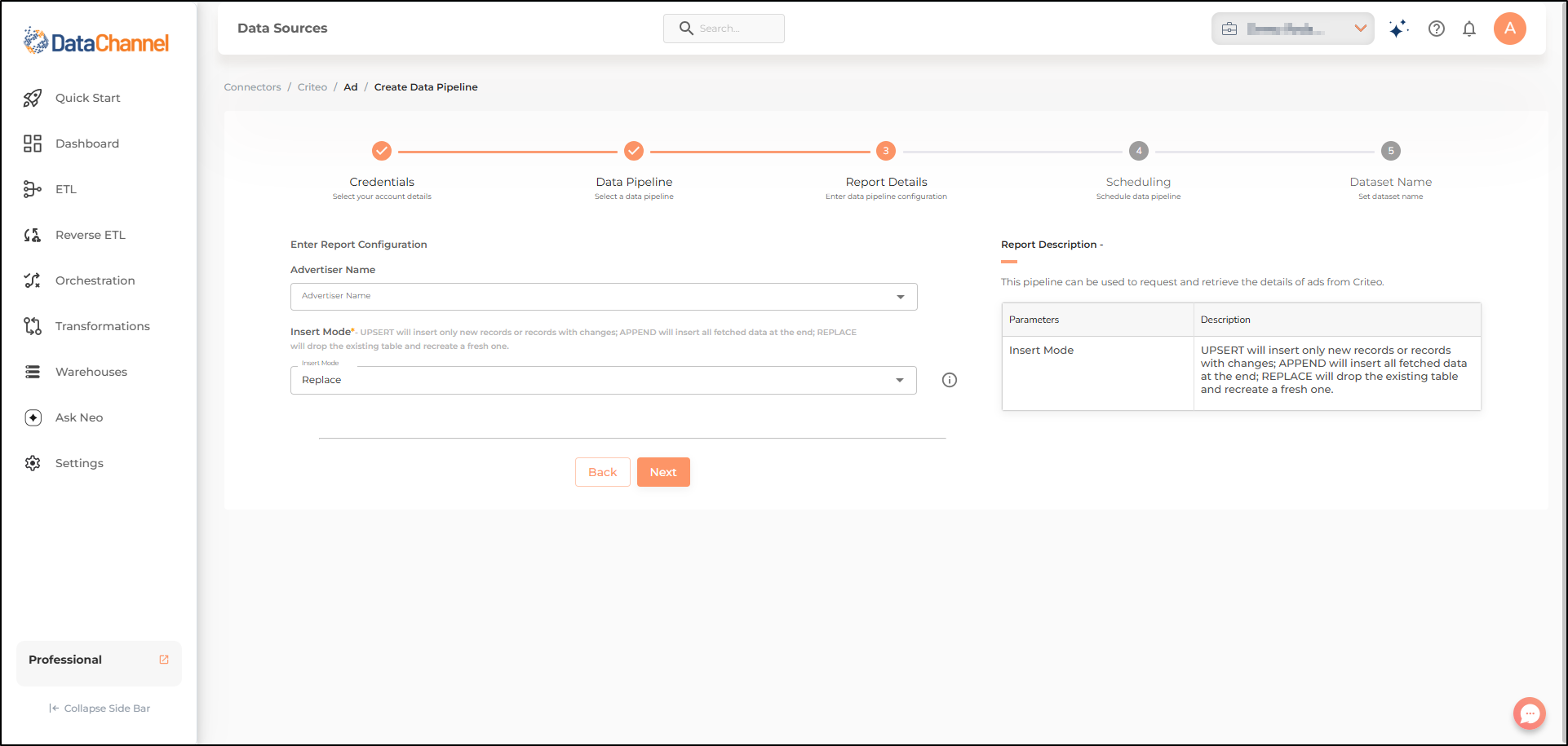Click the Dataset Name step label
The image size is (1568, 746).
1391,182
